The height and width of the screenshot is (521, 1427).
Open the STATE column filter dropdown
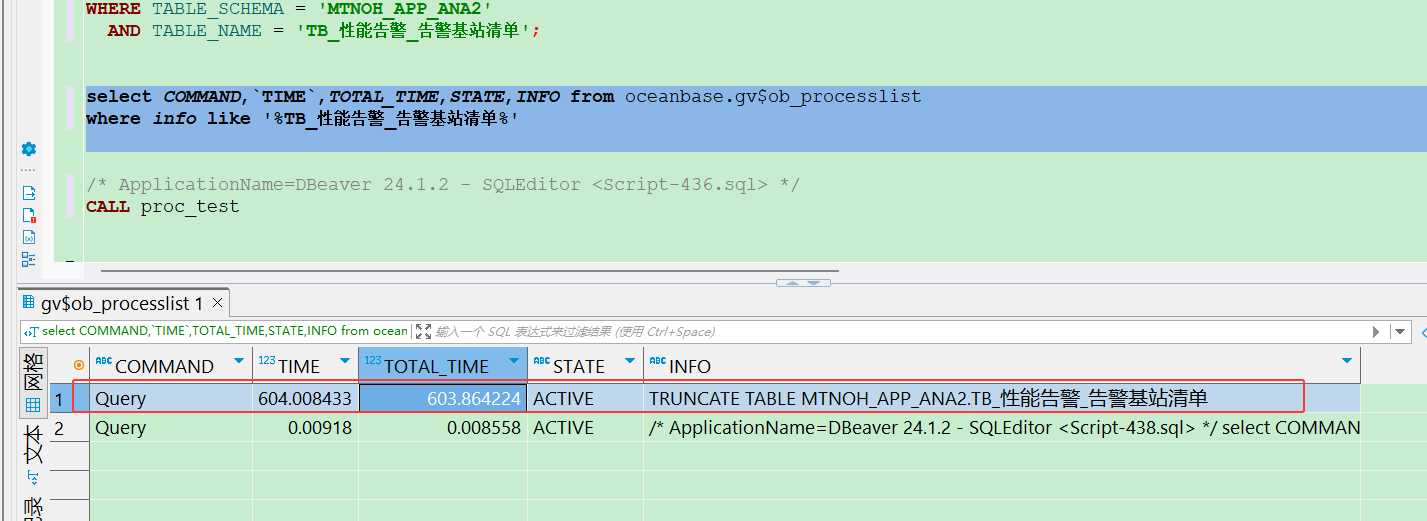(x=629, y=361)
